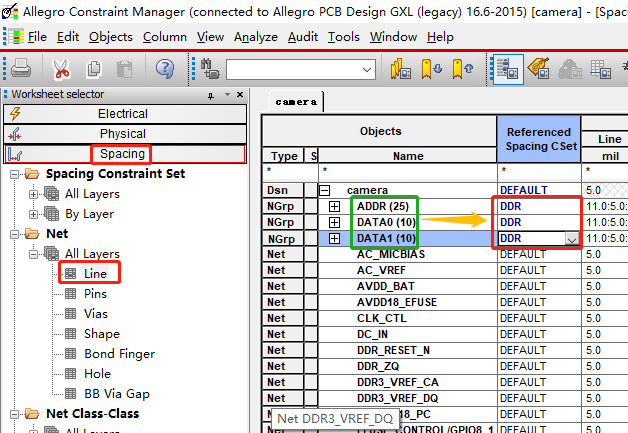The image size is (628, 433).
Task: Open the Tools menu
Action: point(344,37)
